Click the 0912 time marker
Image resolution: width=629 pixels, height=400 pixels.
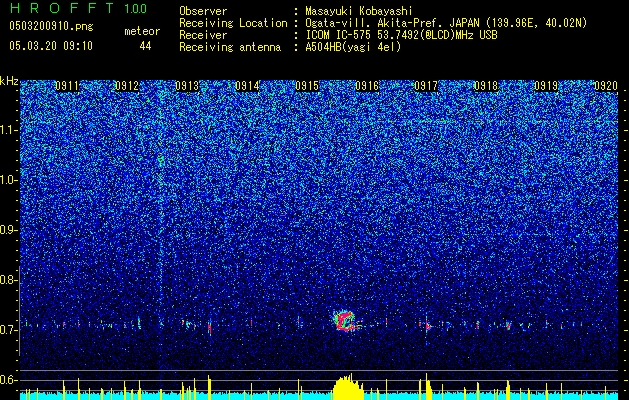coord(127,86)
